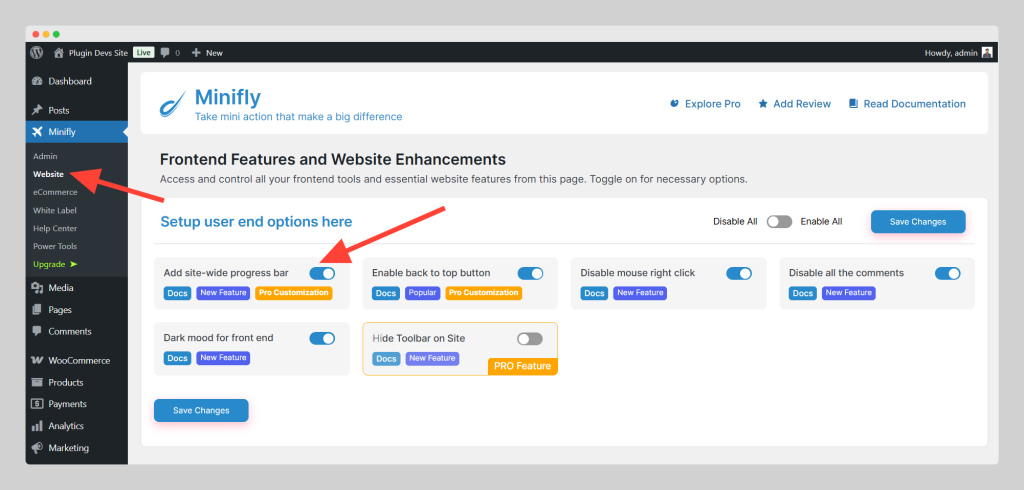Open the Help Center submenu item
This screenshot has height=490, width=1024.
pos(55,229)
